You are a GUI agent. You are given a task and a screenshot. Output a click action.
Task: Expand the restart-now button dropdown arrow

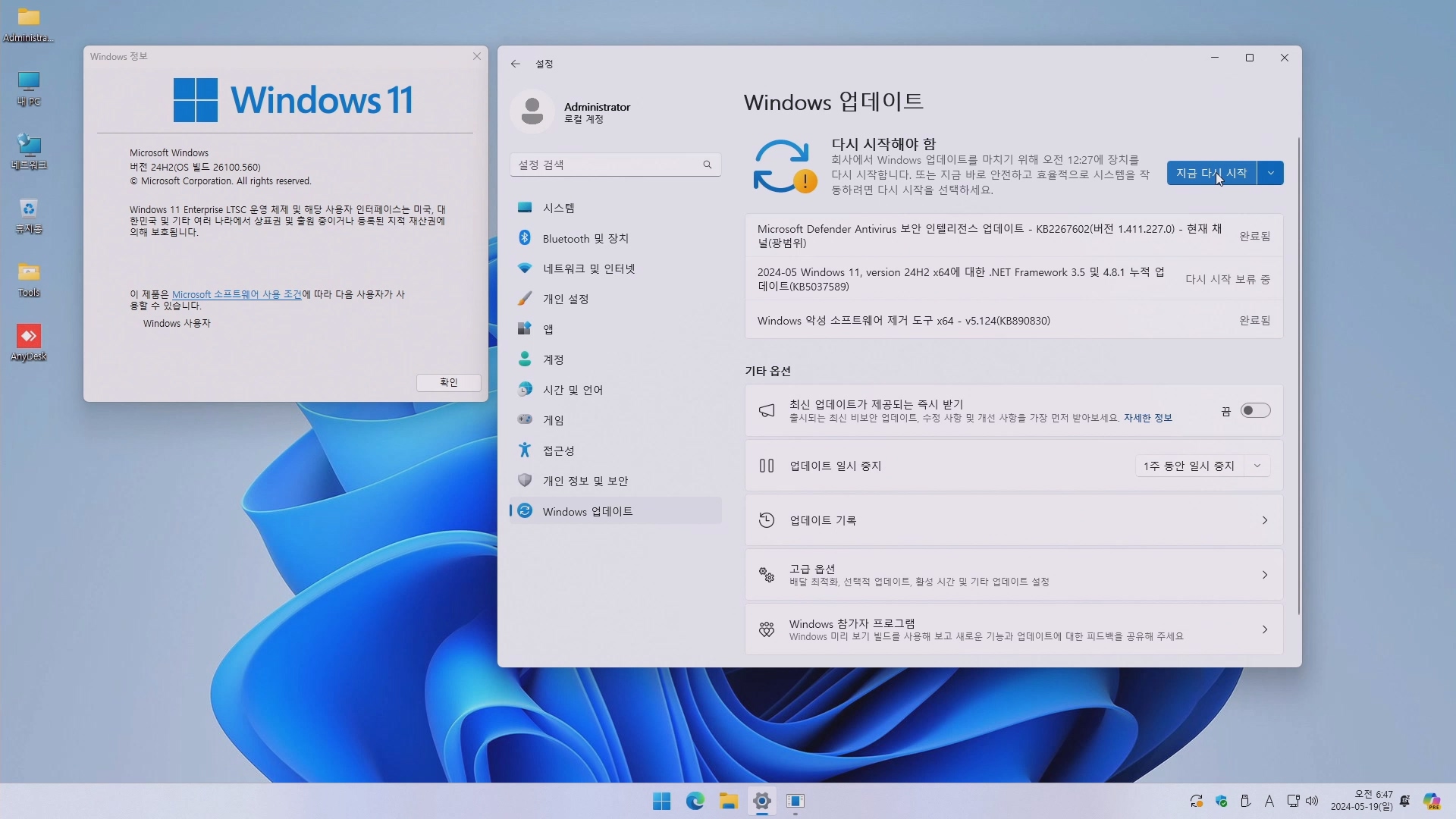(1270, 173)
